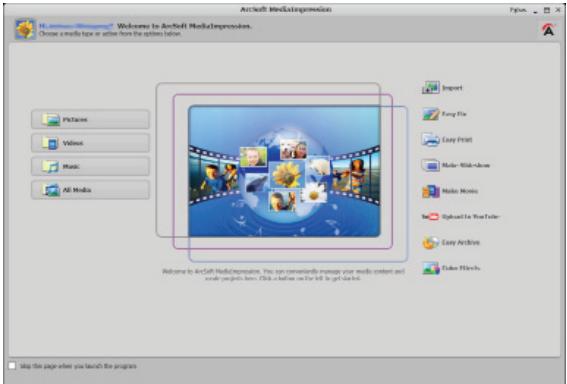567x384 pixels.
Task: Tick skip this page at launch checkbox
Action: click(x=12, y=366)
